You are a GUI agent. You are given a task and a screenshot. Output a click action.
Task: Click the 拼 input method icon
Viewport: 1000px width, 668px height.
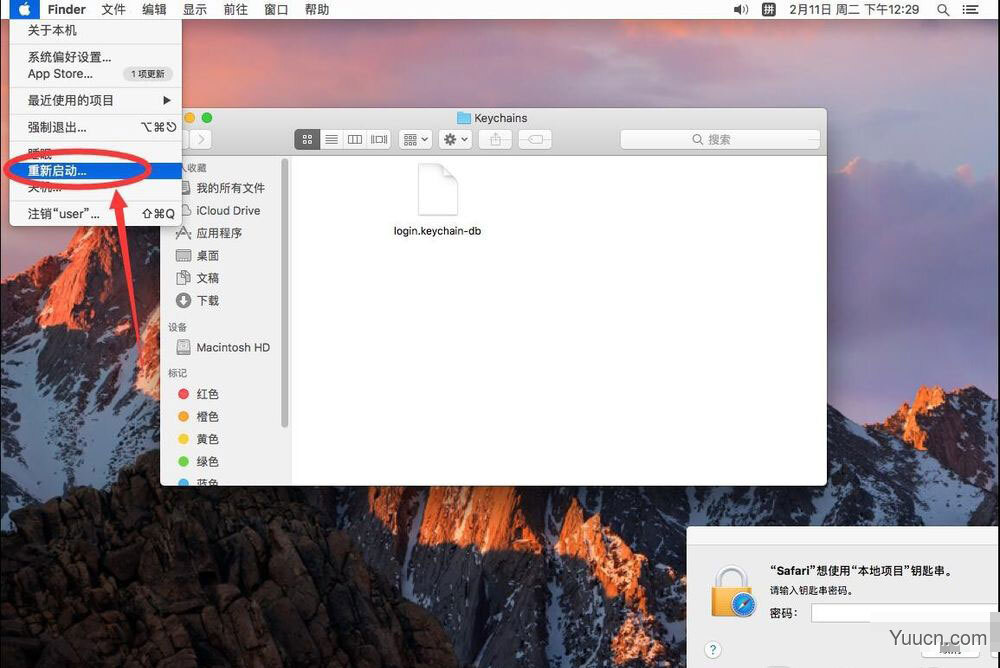(769, 9)
